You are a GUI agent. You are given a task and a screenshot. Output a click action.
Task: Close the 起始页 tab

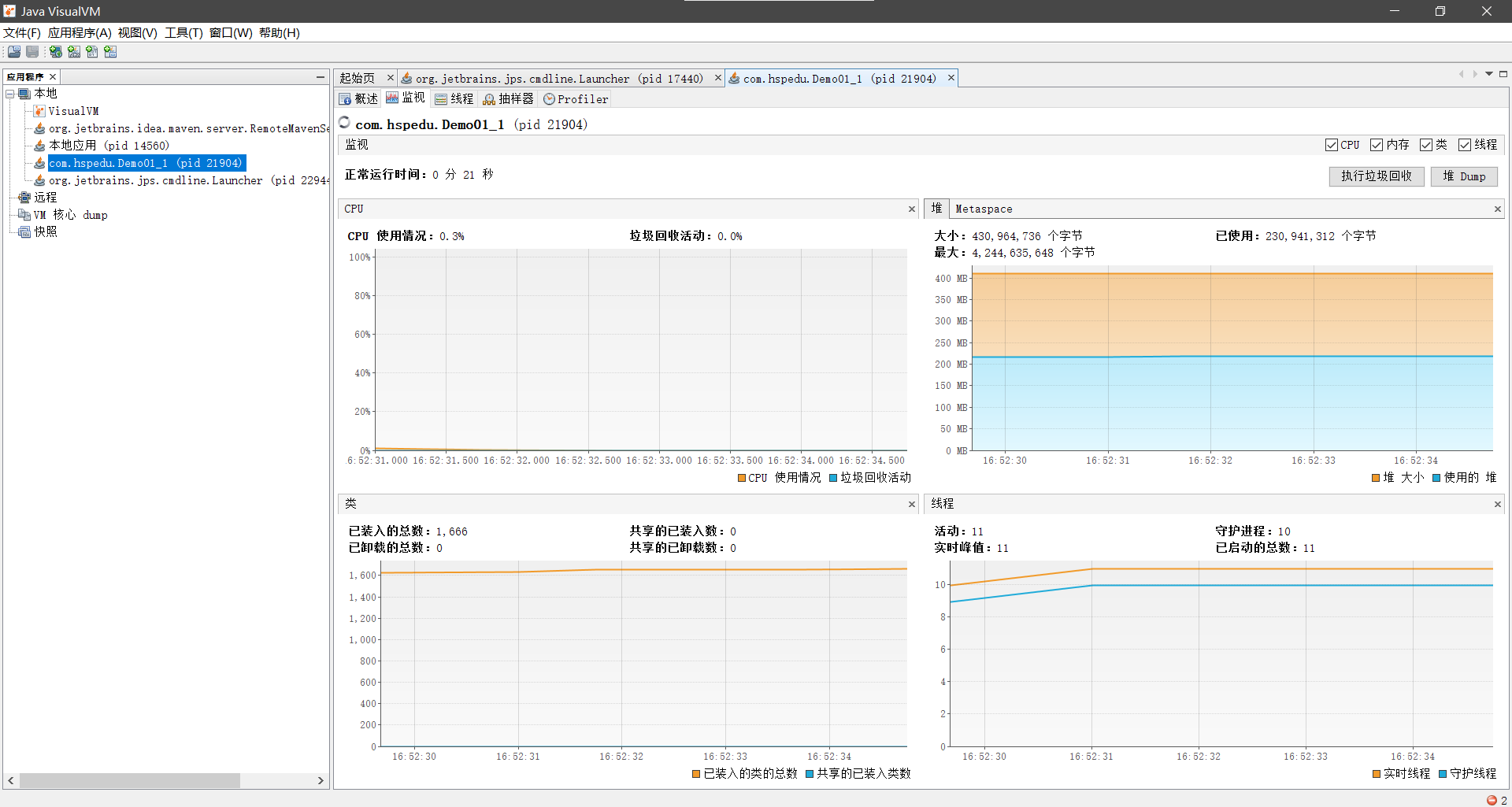[x=390, y=78]
